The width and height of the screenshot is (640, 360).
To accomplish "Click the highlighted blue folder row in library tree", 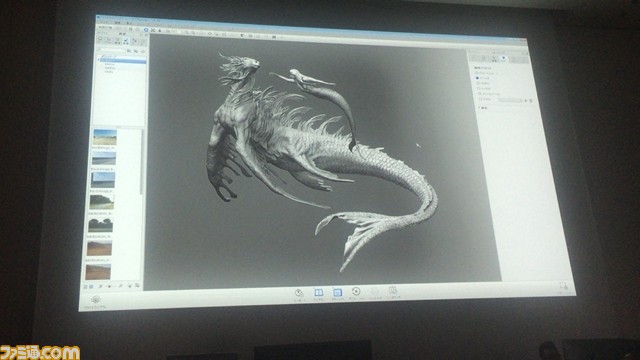I will pos(123,61).
